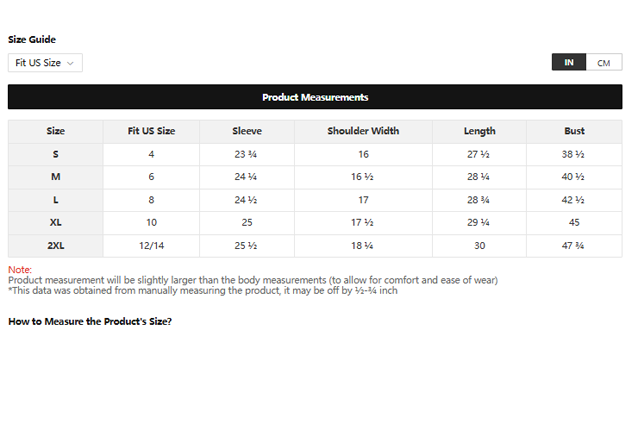630x421 pixels.
Task: Select the M size row label
Action: 55,177
